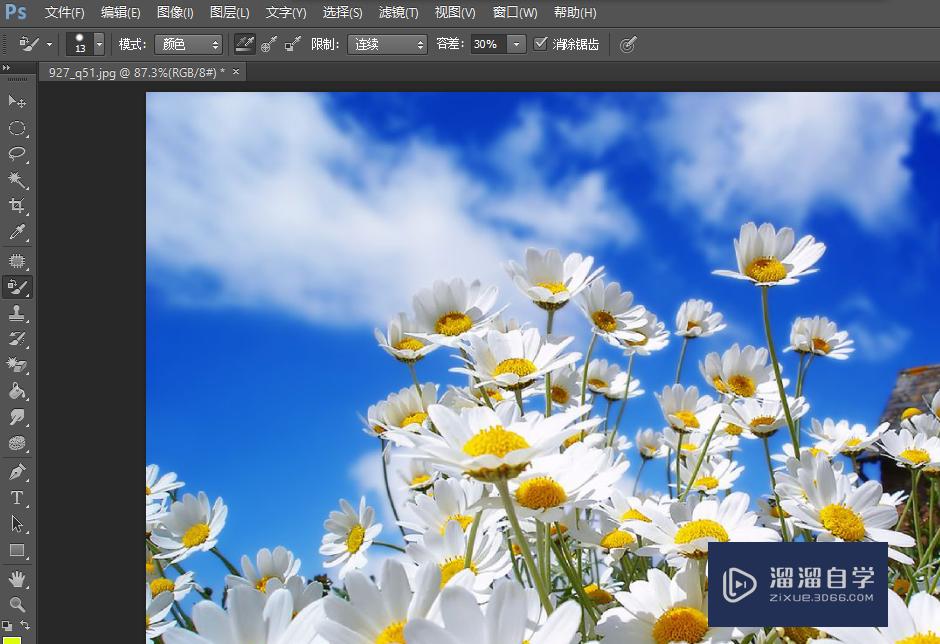Image resolution: width=940 pixels, height=644 pixels.
Task: Toggle the 消除锯齿 anti-alias checkbox
Action: (x=541, y=44)
